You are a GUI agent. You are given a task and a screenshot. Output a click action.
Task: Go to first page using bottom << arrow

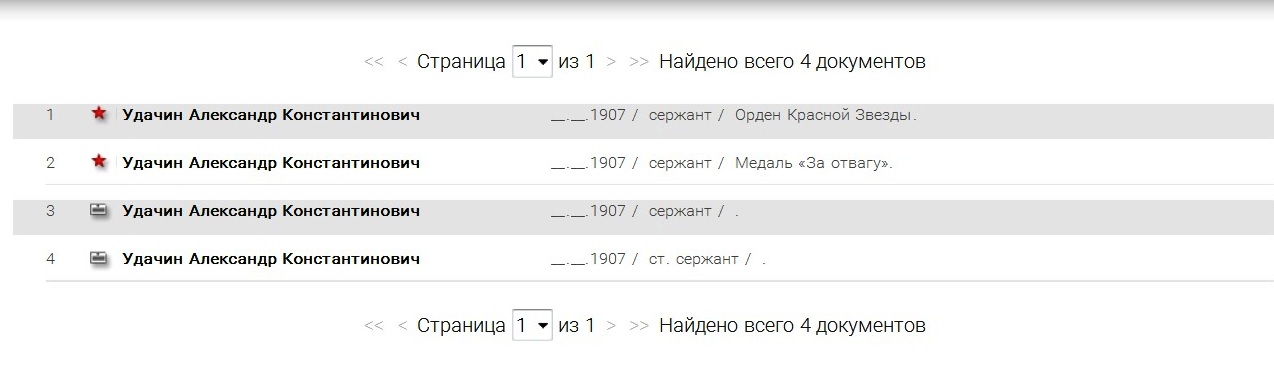coord(374,326)
